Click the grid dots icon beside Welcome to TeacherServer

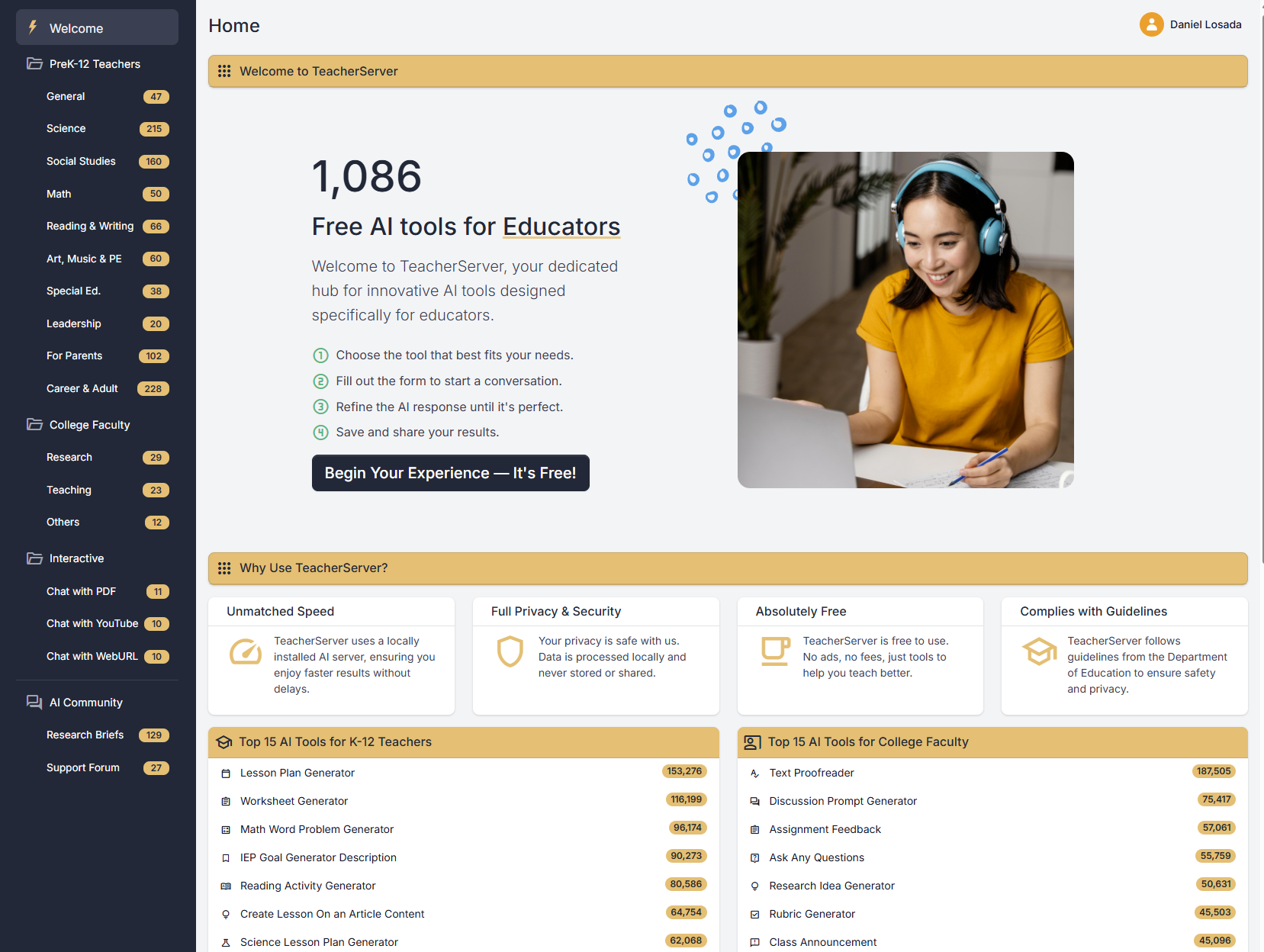pyautogui.click(x=224, y=71)
